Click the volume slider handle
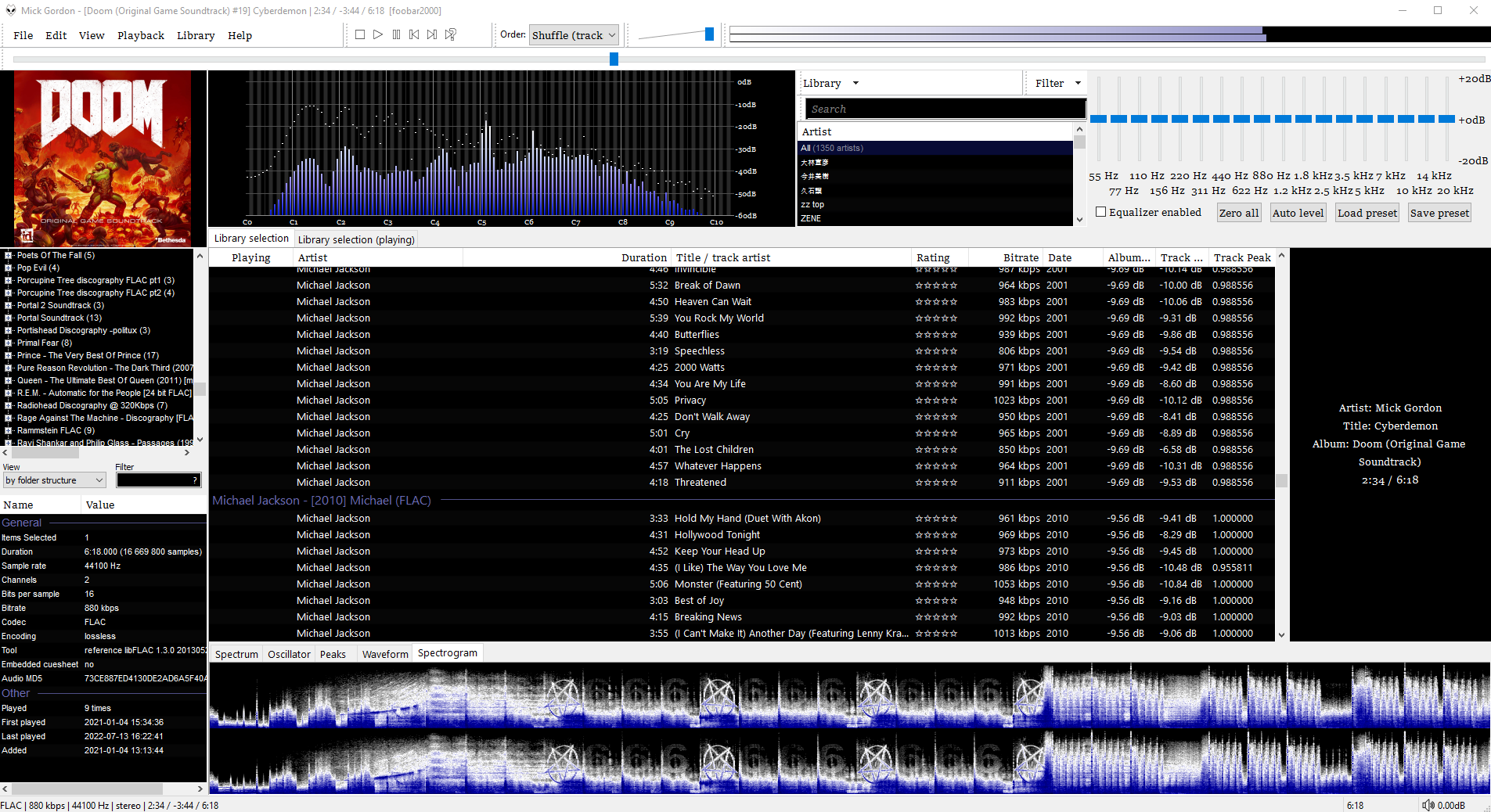The image size is (1491, 812). [x=709, y=34]
